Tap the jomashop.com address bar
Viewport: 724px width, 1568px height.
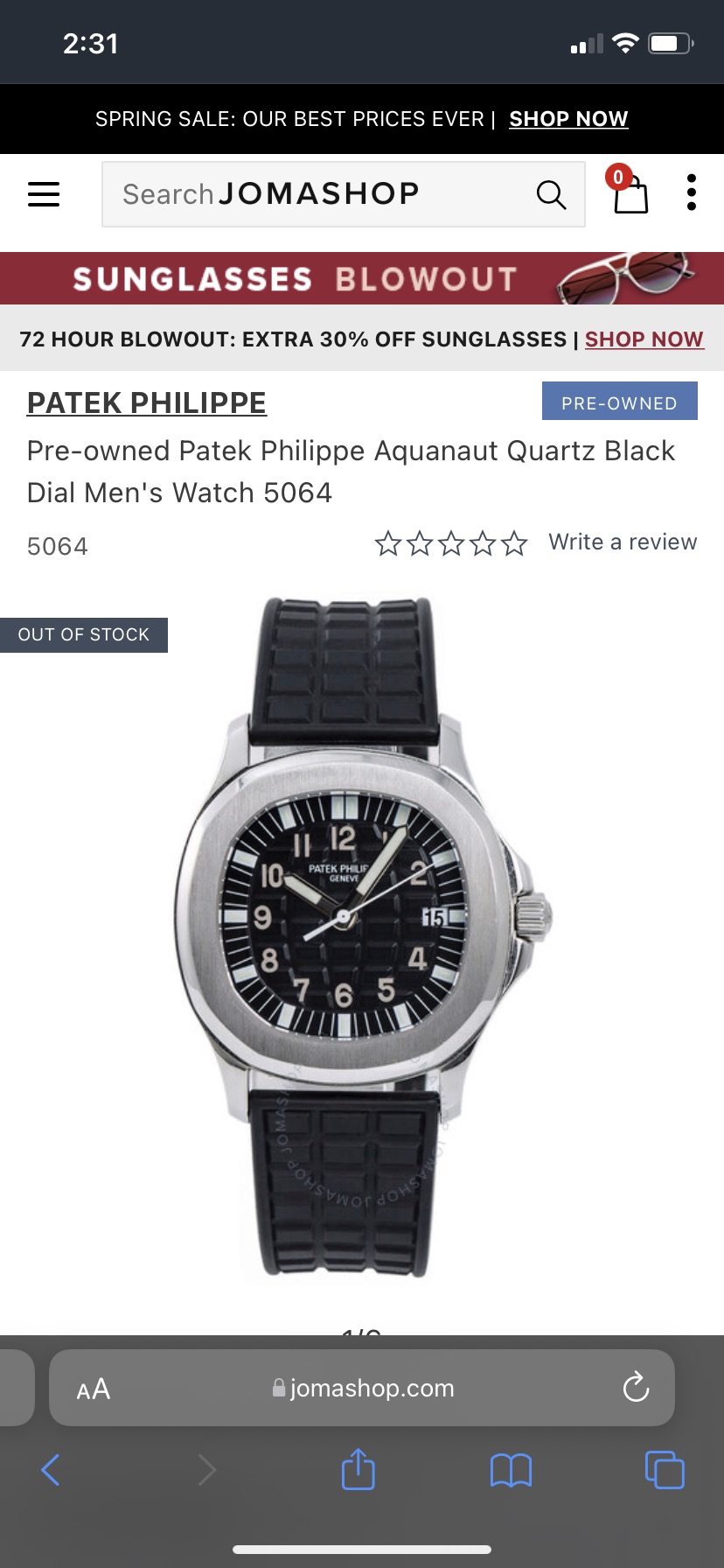[362, 1388]
